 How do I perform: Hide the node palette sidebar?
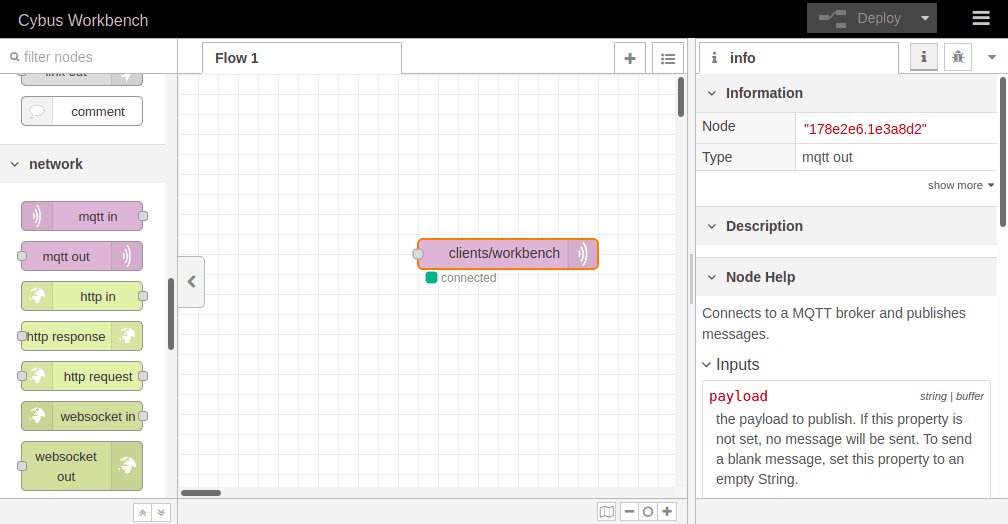click(191, 282)
